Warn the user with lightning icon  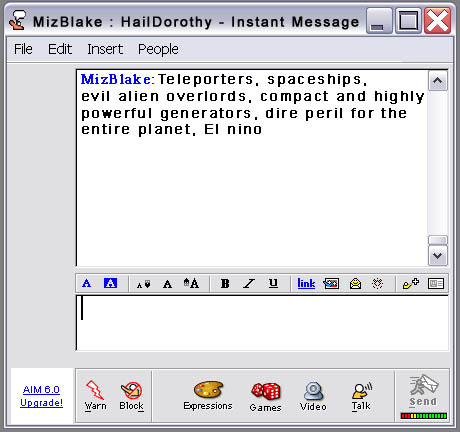(95, 396)
